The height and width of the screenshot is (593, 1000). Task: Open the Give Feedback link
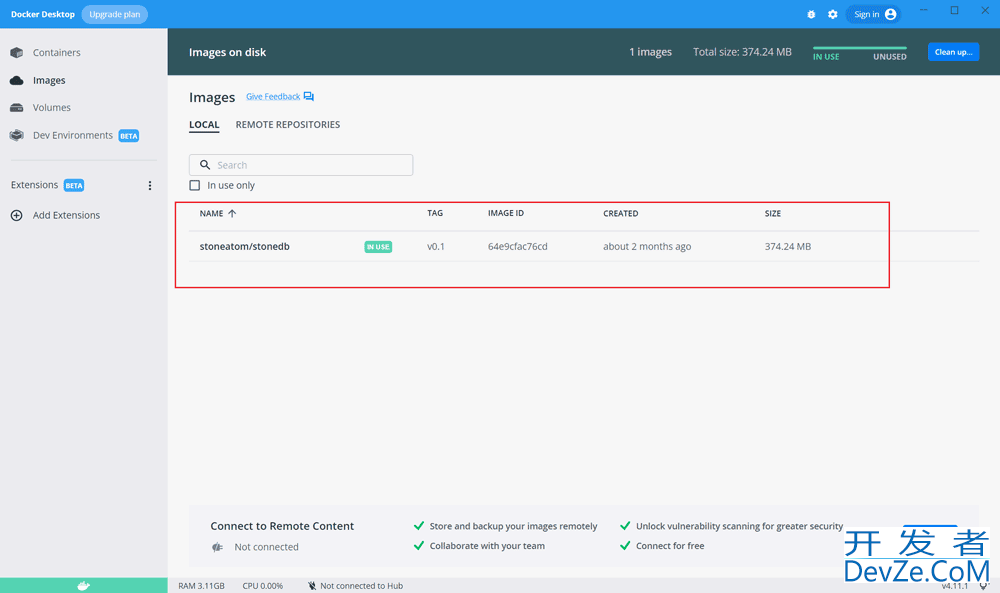pos(273,96)
